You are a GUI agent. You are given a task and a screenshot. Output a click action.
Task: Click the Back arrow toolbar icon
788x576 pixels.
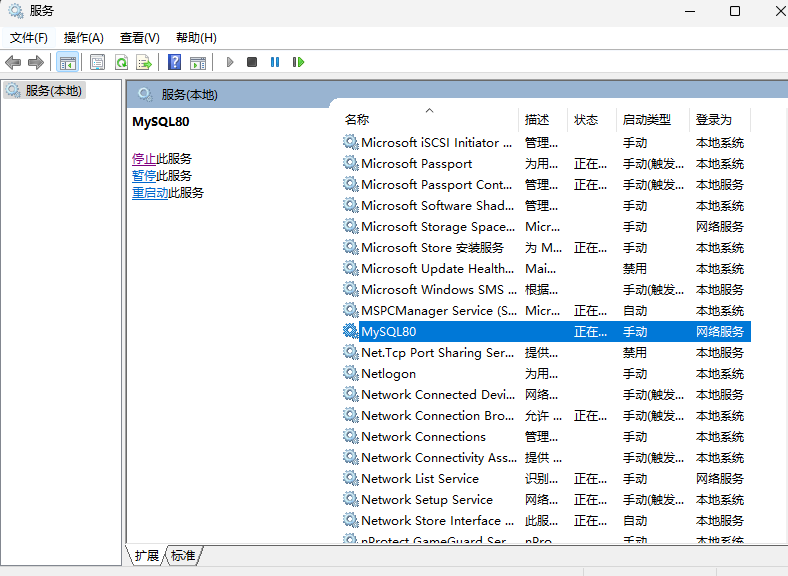pos(13,62)
